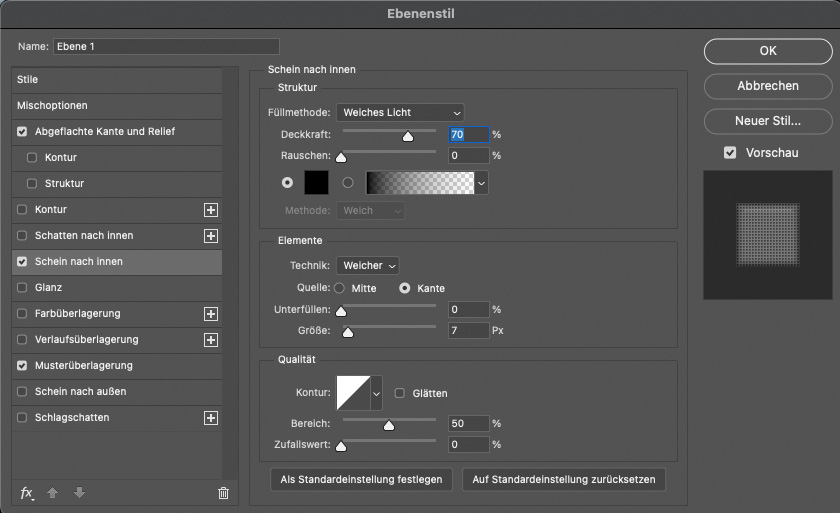
Task: Confirm with the OK button
Action: [768, 51]
